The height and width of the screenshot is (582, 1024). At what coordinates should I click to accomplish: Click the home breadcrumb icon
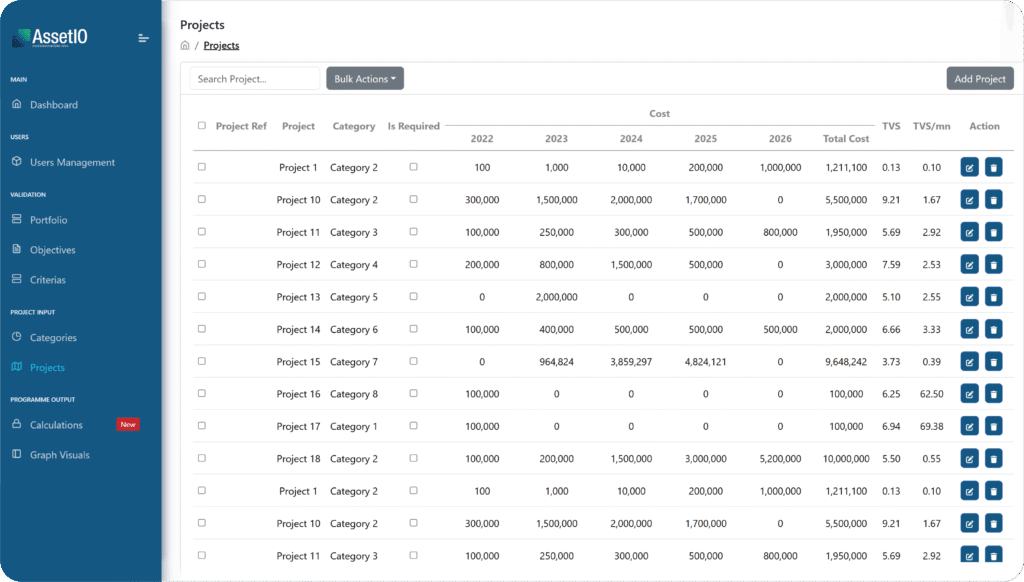tap(185, 44)
